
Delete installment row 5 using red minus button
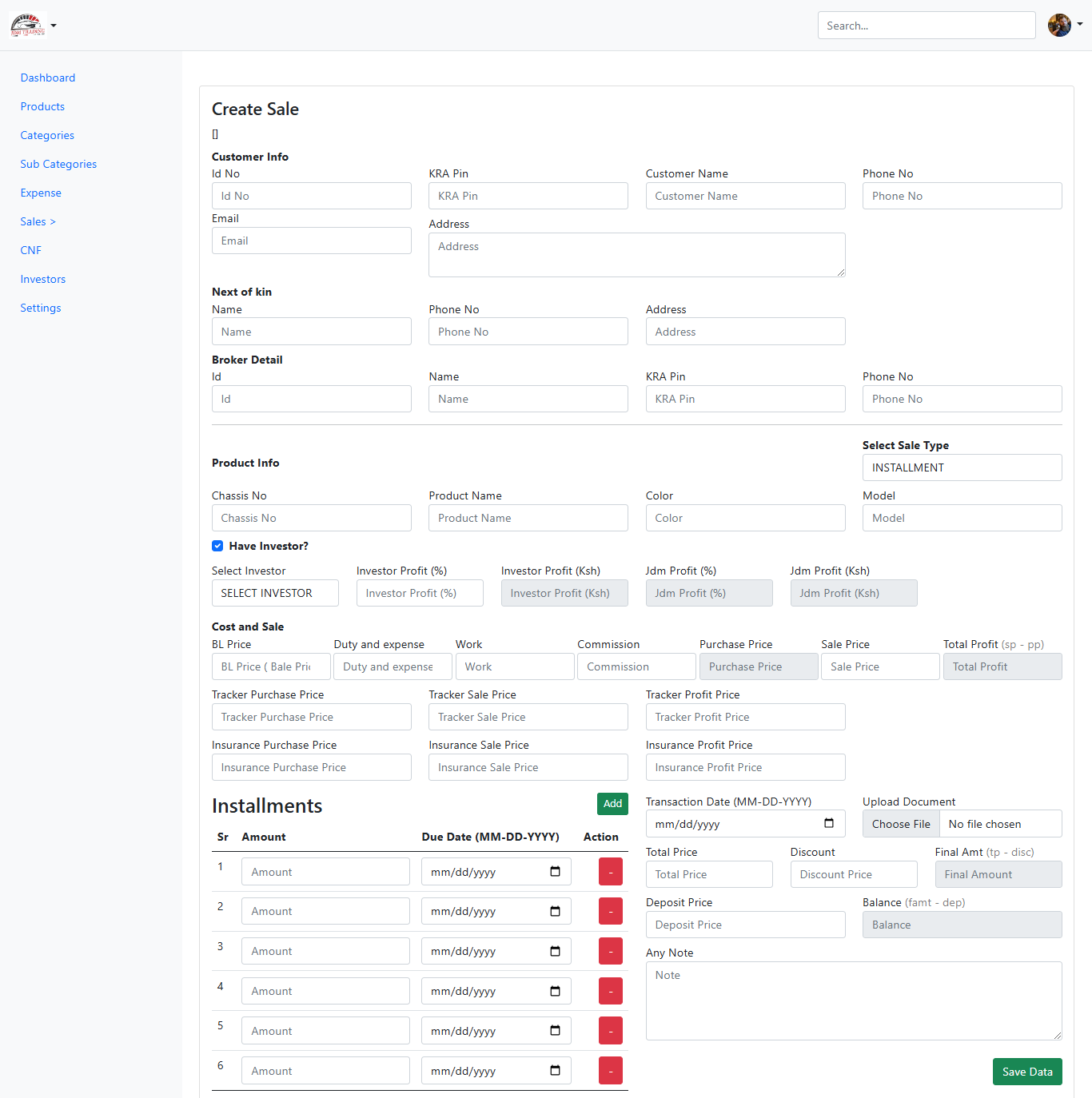click(x=611, y=1031)
